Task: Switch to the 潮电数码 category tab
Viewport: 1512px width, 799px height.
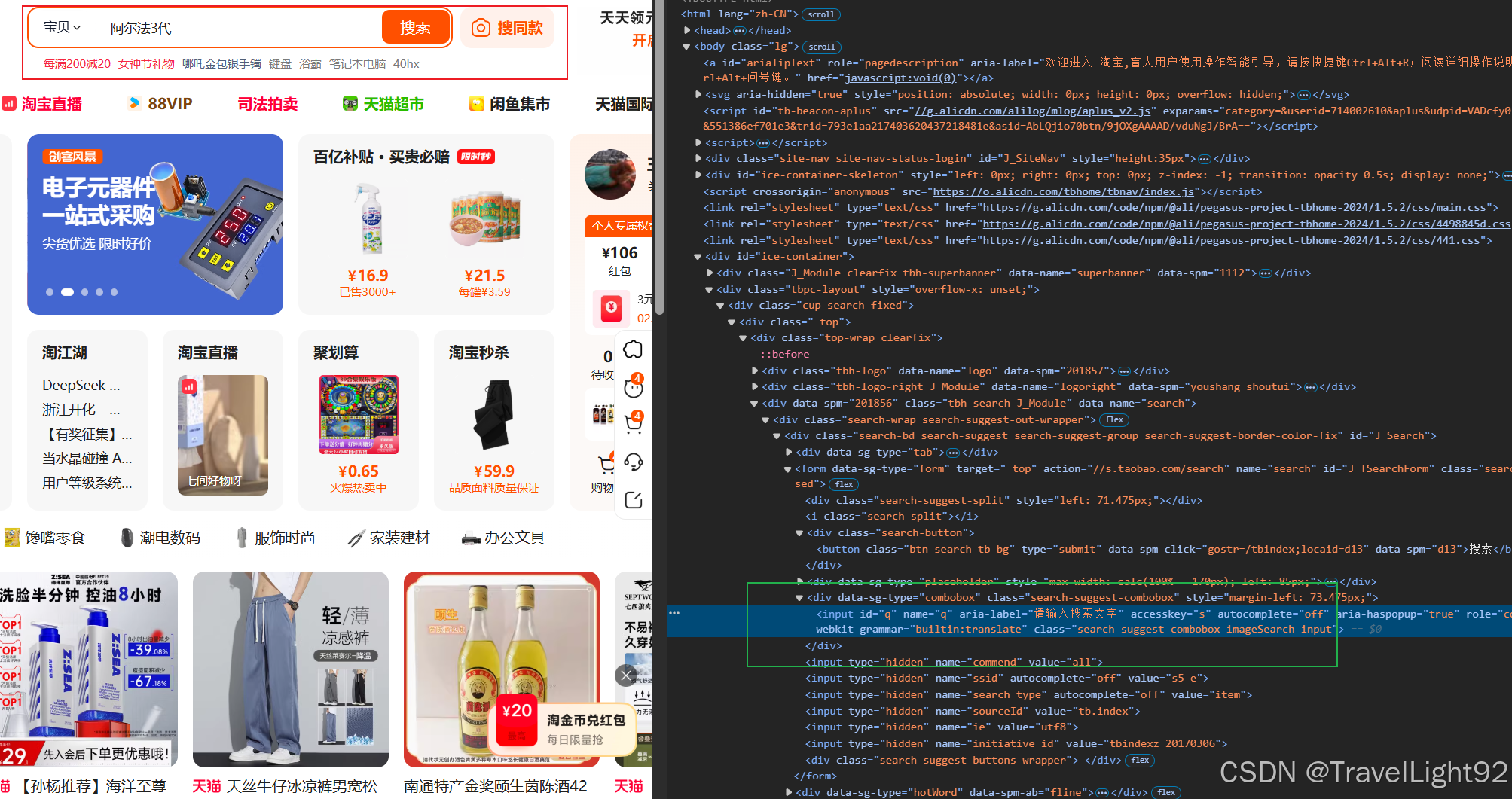Action: (160, 538)
